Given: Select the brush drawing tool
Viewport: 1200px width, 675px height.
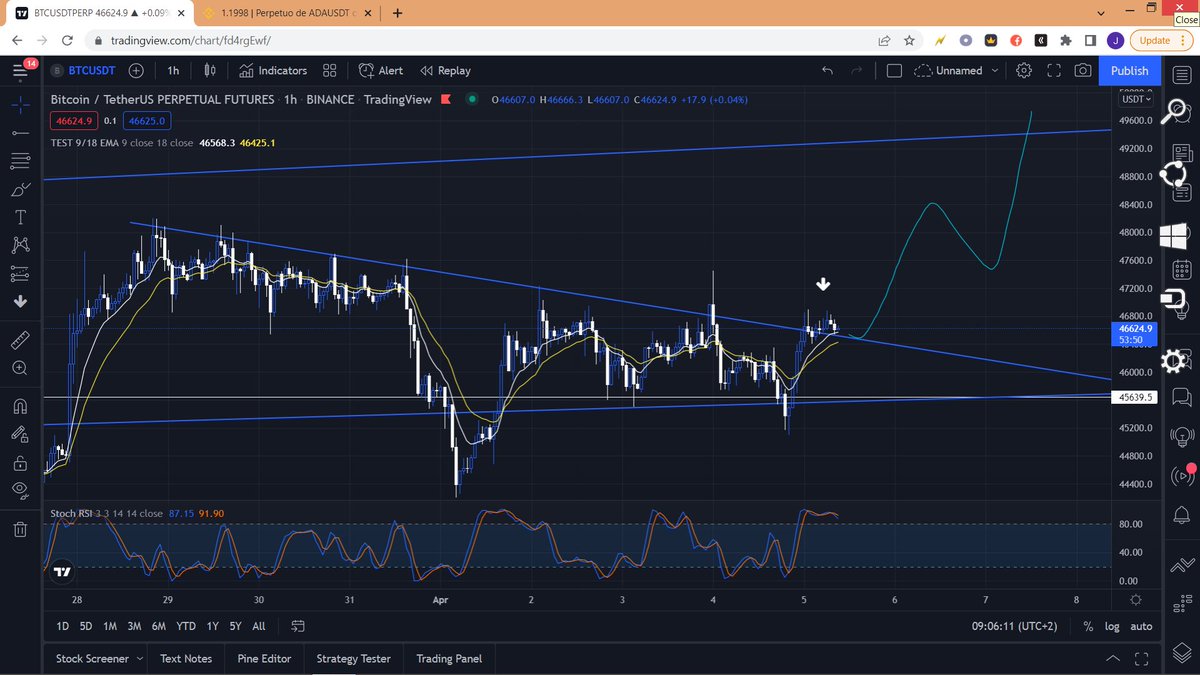Looking at the screenshot, I should (20, 189).
